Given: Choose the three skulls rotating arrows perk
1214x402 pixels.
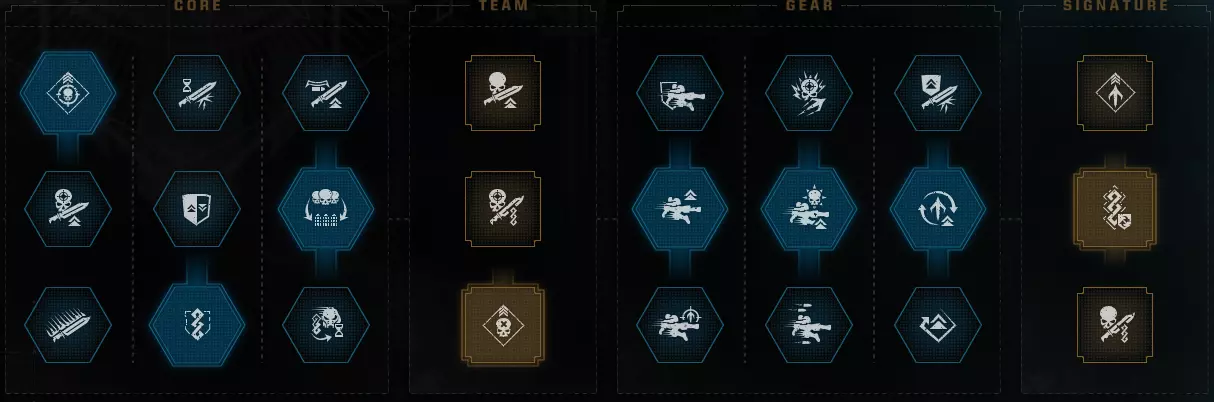Looking at the screenshot, I should pos(326,209).
